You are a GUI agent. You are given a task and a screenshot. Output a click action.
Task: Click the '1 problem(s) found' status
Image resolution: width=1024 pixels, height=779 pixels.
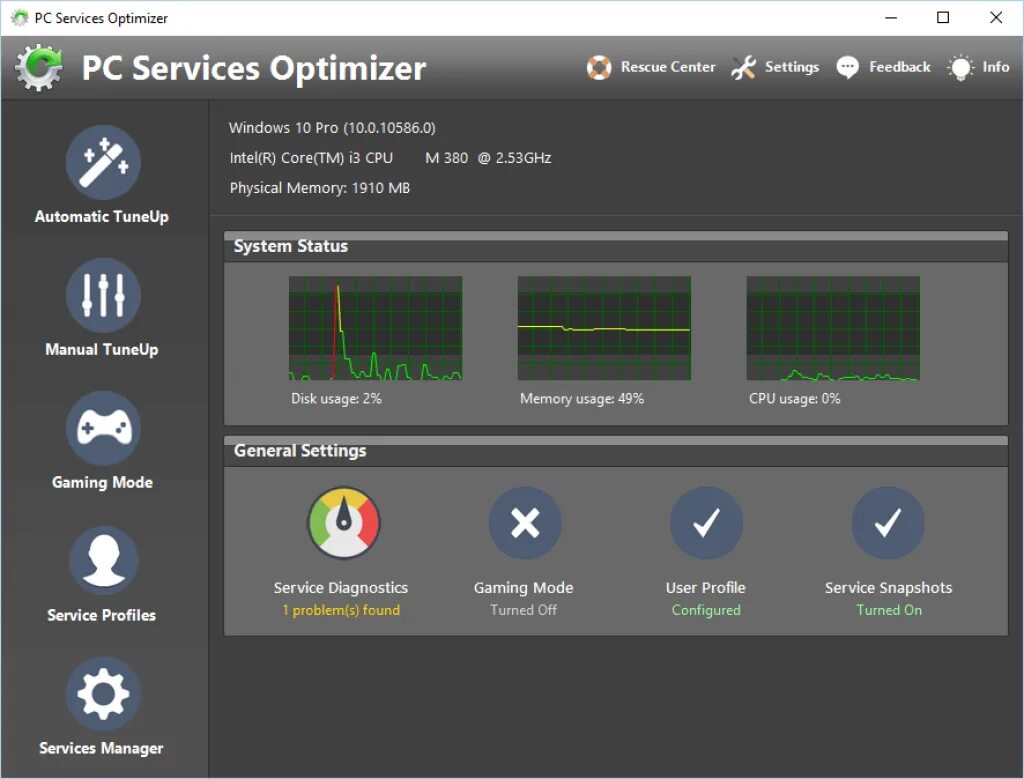point(341,611)
